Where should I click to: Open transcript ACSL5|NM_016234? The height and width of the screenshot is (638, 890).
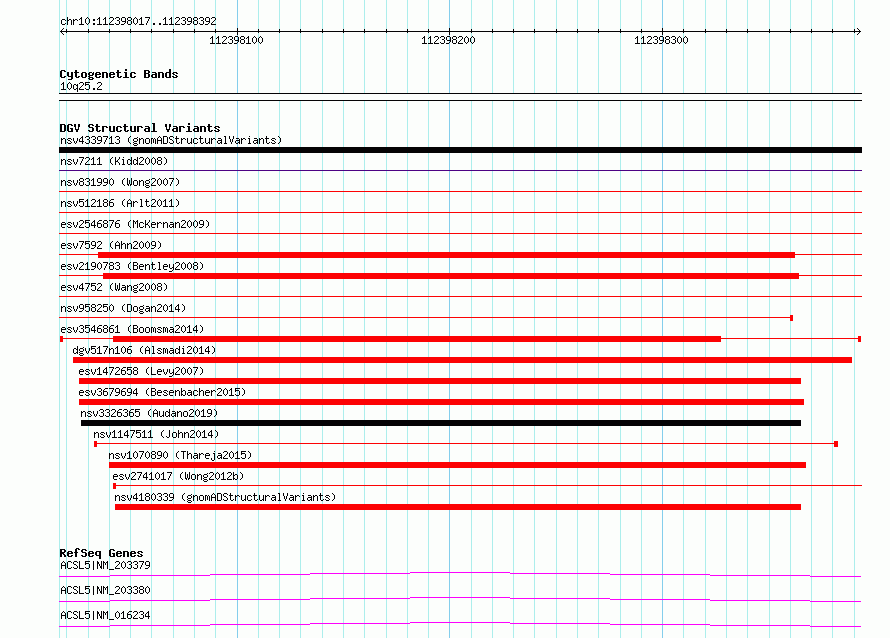105,615
